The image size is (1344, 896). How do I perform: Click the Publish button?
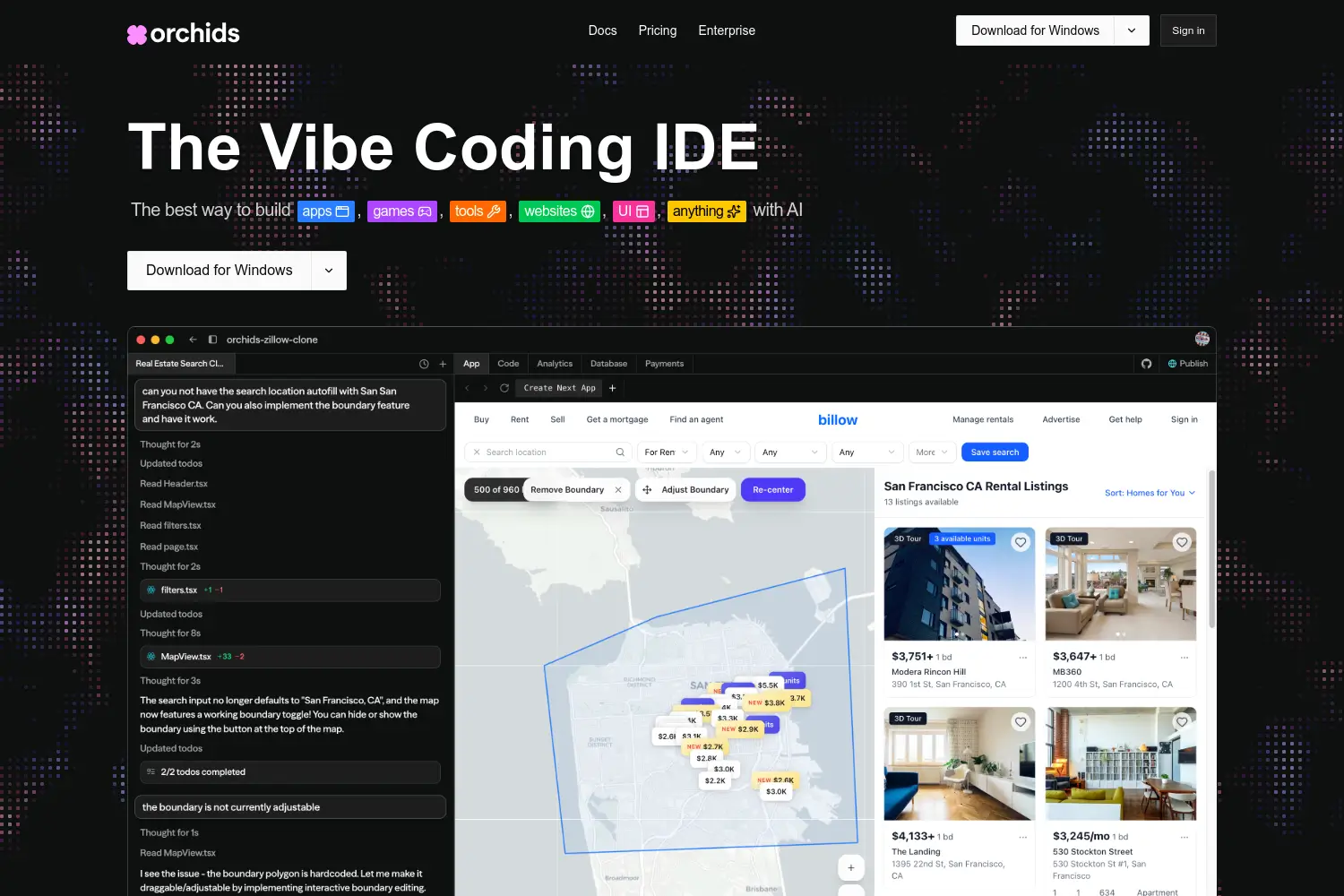pos(1188,364)
